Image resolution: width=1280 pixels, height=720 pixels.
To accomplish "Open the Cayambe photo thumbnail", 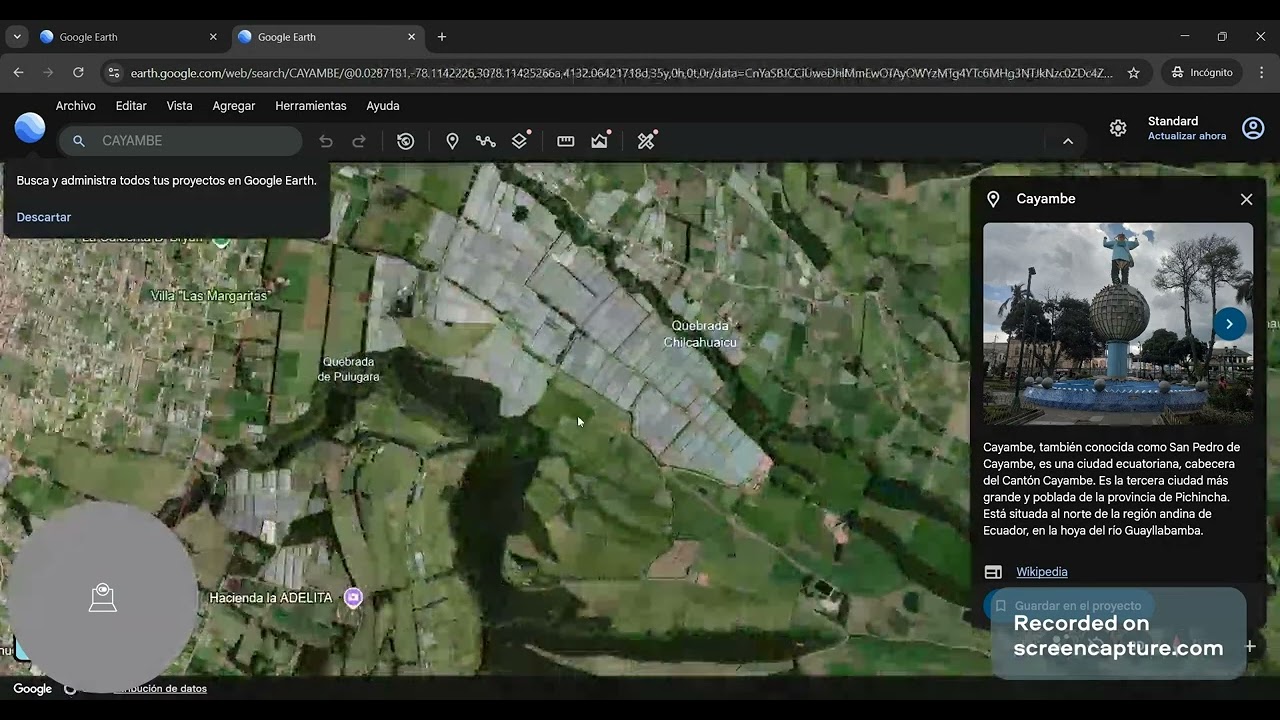I will (x=1118, y=324).
